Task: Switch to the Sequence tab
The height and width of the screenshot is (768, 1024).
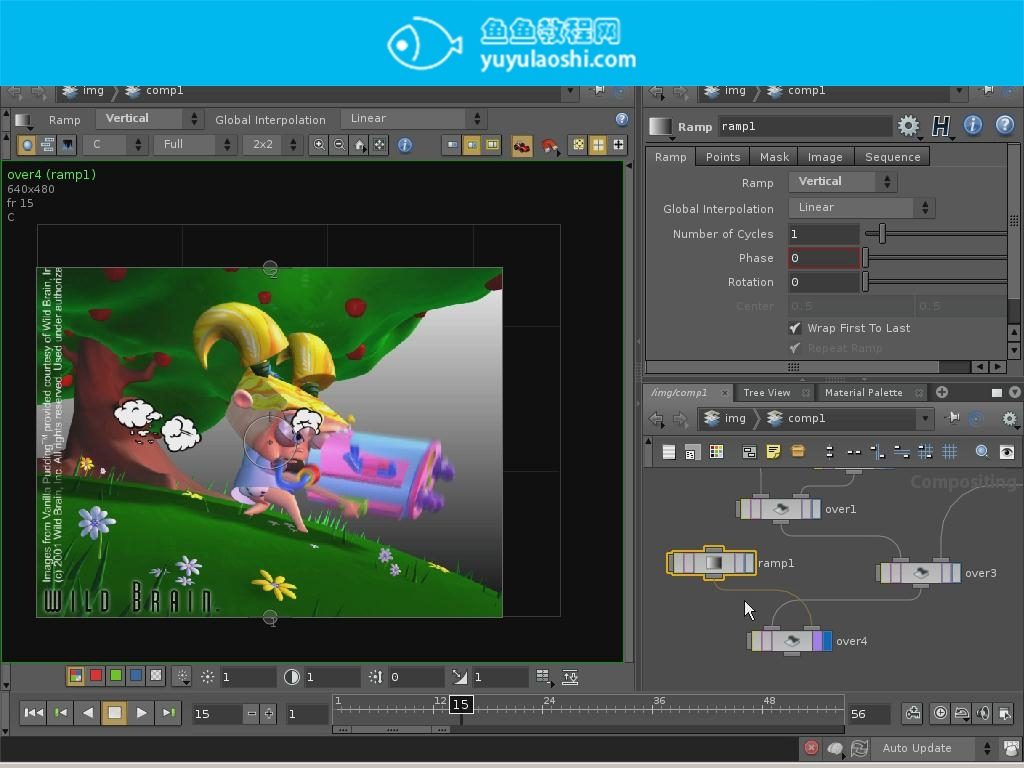Action: [x=892, y=157]
